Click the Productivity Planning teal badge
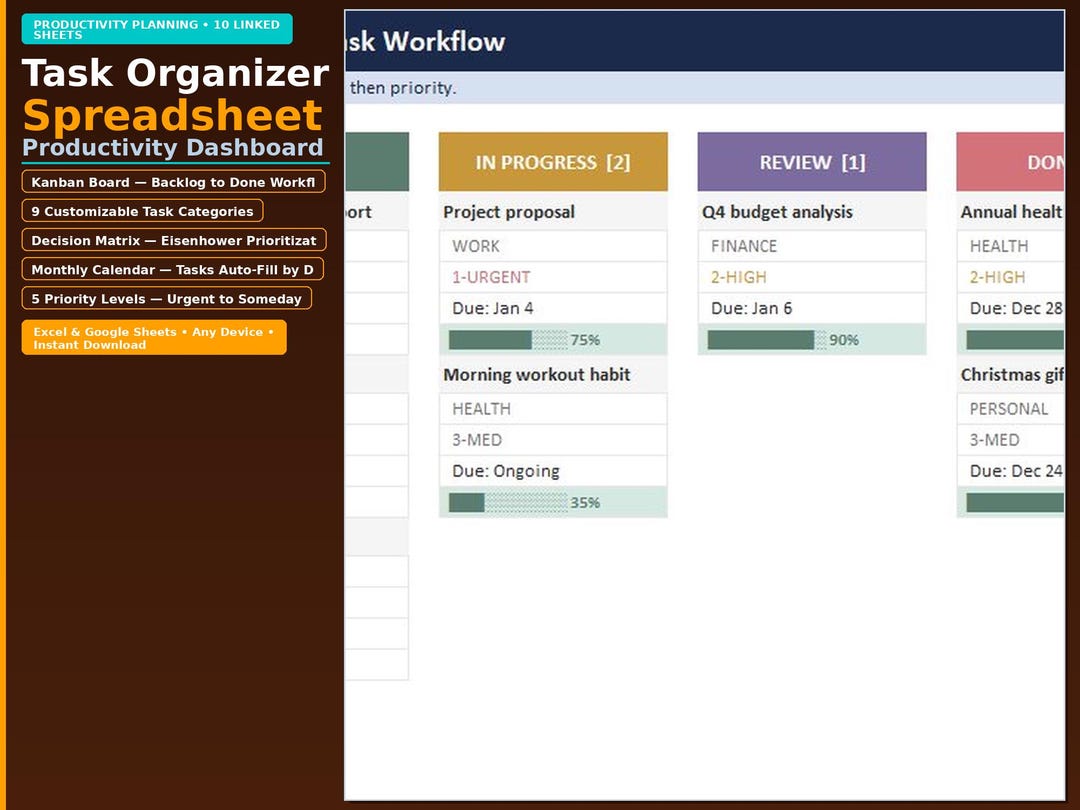The height and width of the screenshot is (810, 1080). (157, 29)
